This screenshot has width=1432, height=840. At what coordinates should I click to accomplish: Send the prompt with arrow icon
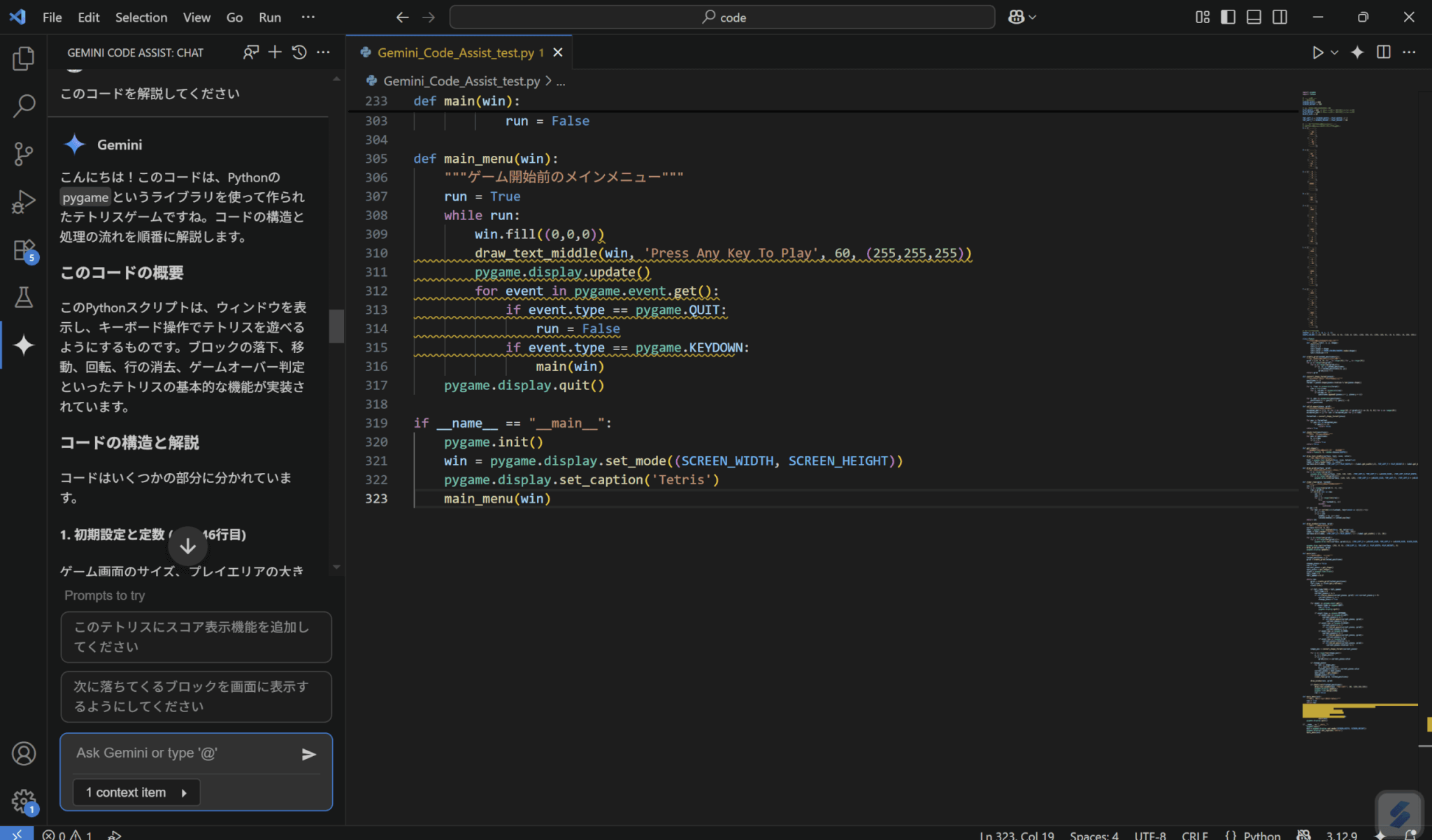[308, 754]
